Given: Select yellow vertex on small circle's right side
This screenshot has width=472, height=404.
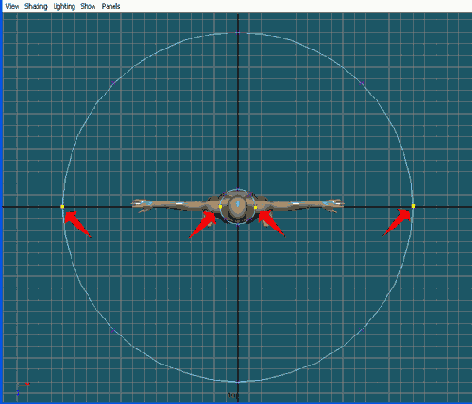Looking at the screenshot, I should pos(256,207).
